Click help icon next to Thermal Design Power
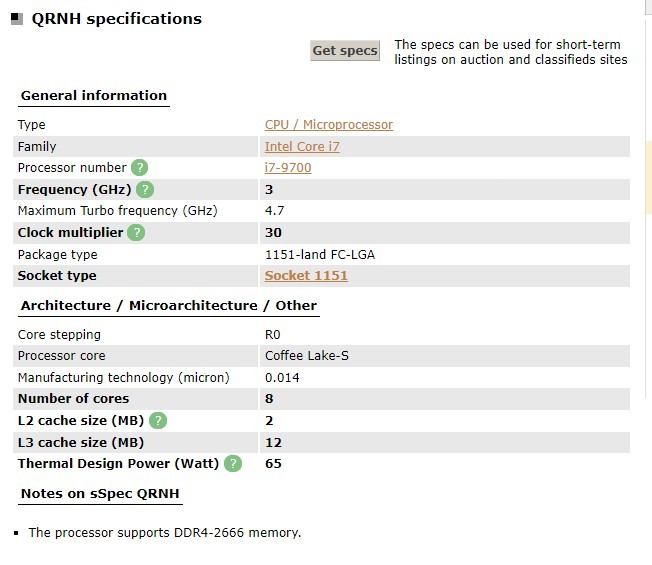Viewport: 652px width, 565px height. click(233, 464)
